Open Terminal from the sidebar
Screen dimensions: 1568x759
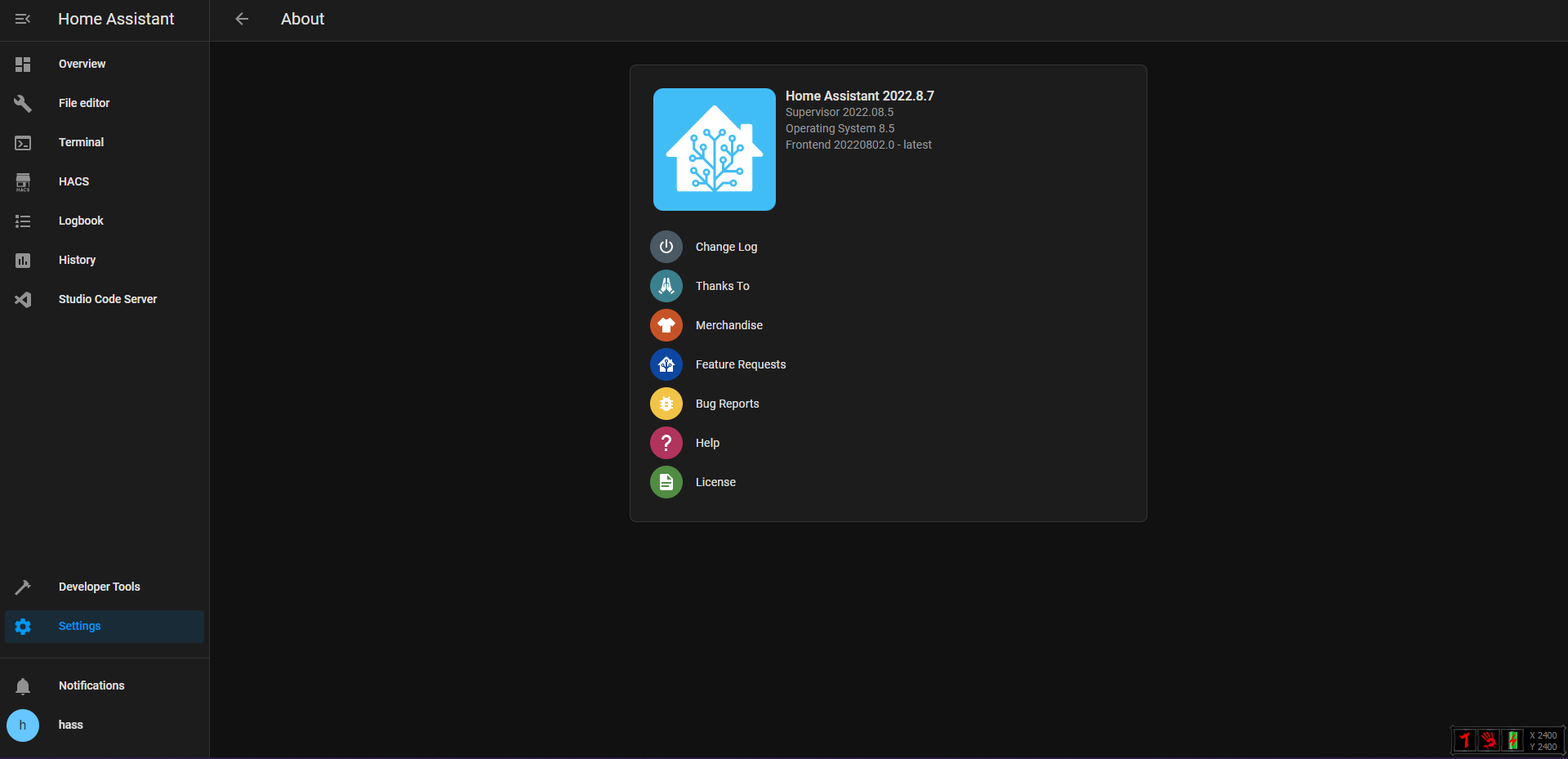click(x=81, y=142)
